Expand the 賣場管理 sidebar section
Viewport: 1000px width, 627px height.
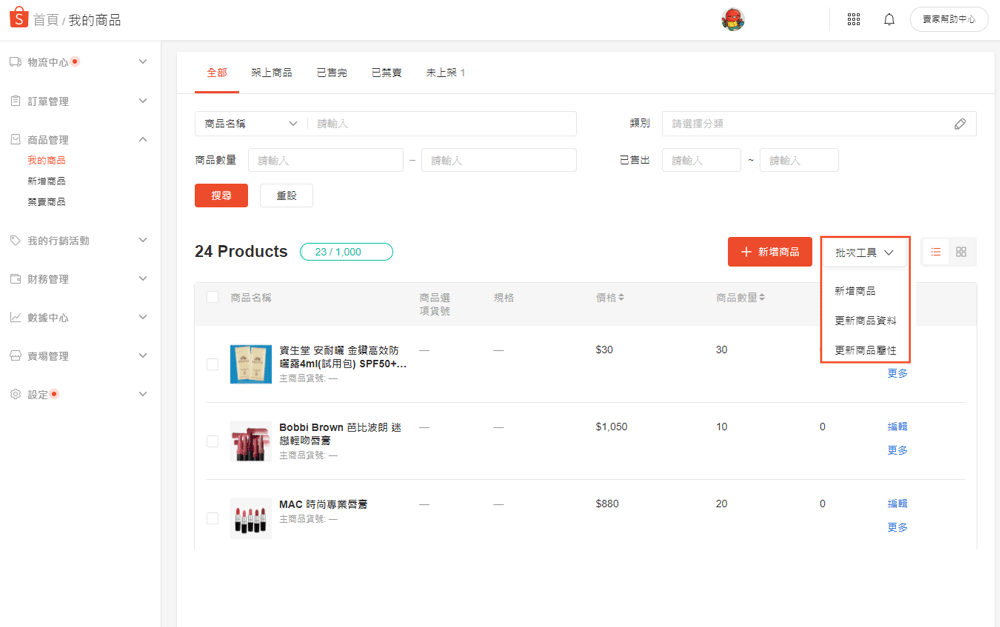click(143, 356)
